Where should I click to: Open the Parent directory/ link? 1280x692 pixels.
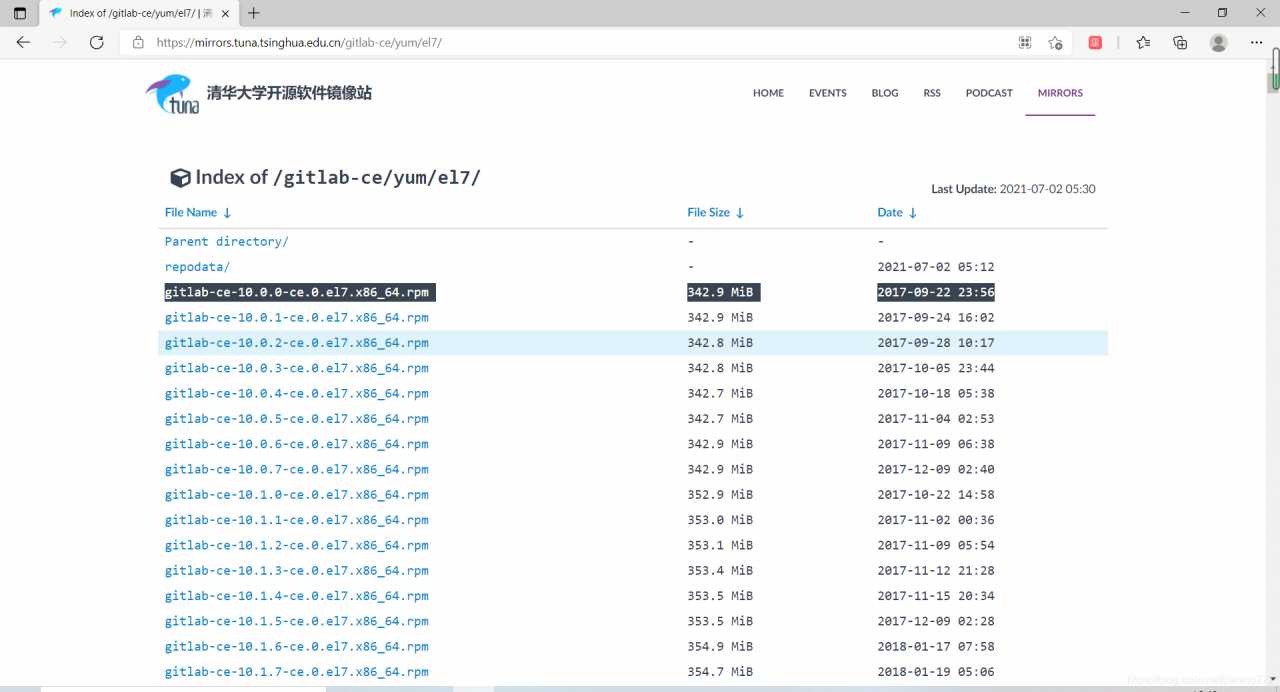click(227, 242)
